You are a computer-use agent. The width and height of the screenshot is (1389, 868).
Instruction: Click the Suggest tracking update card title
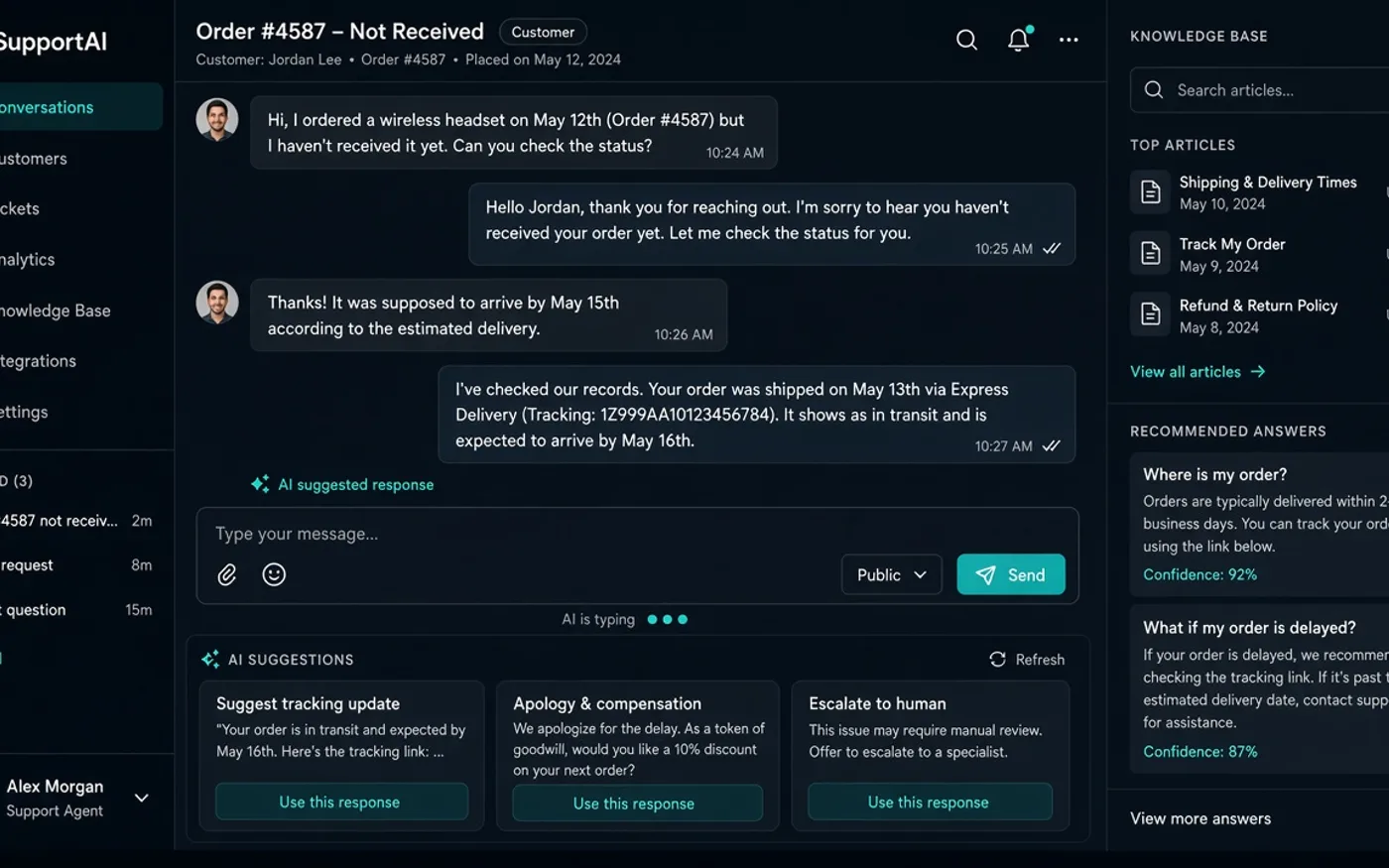[x=309, y=703]
